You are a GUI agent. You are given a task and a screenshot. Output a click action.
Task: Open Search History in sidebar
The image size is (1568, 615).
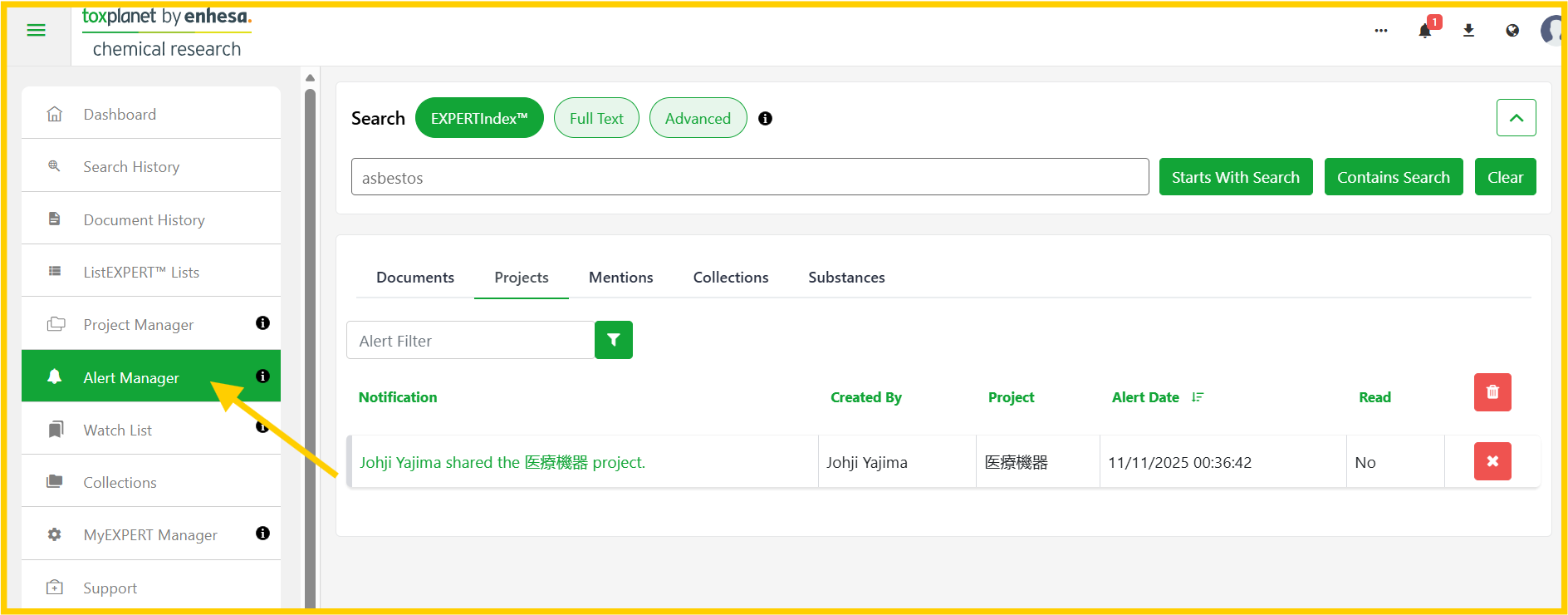coord(131,167)
